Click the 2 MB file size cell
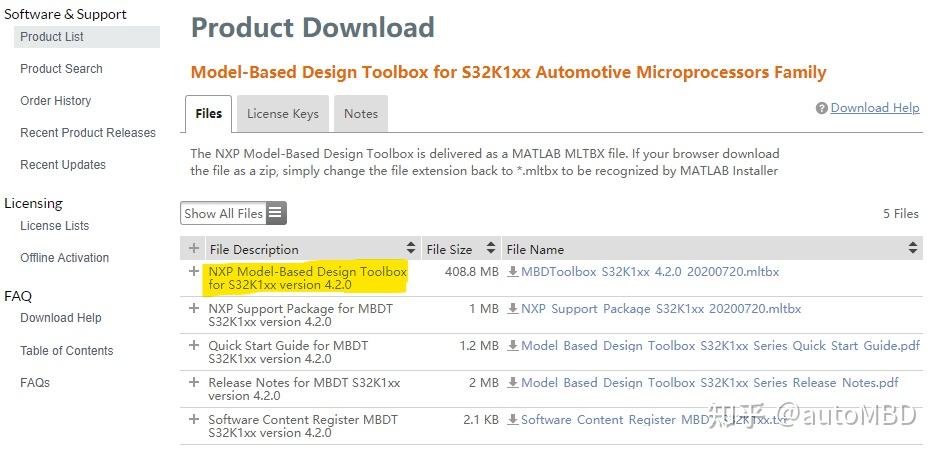The width and height of the screenshot is (941, 453). (x=484, y=383)
